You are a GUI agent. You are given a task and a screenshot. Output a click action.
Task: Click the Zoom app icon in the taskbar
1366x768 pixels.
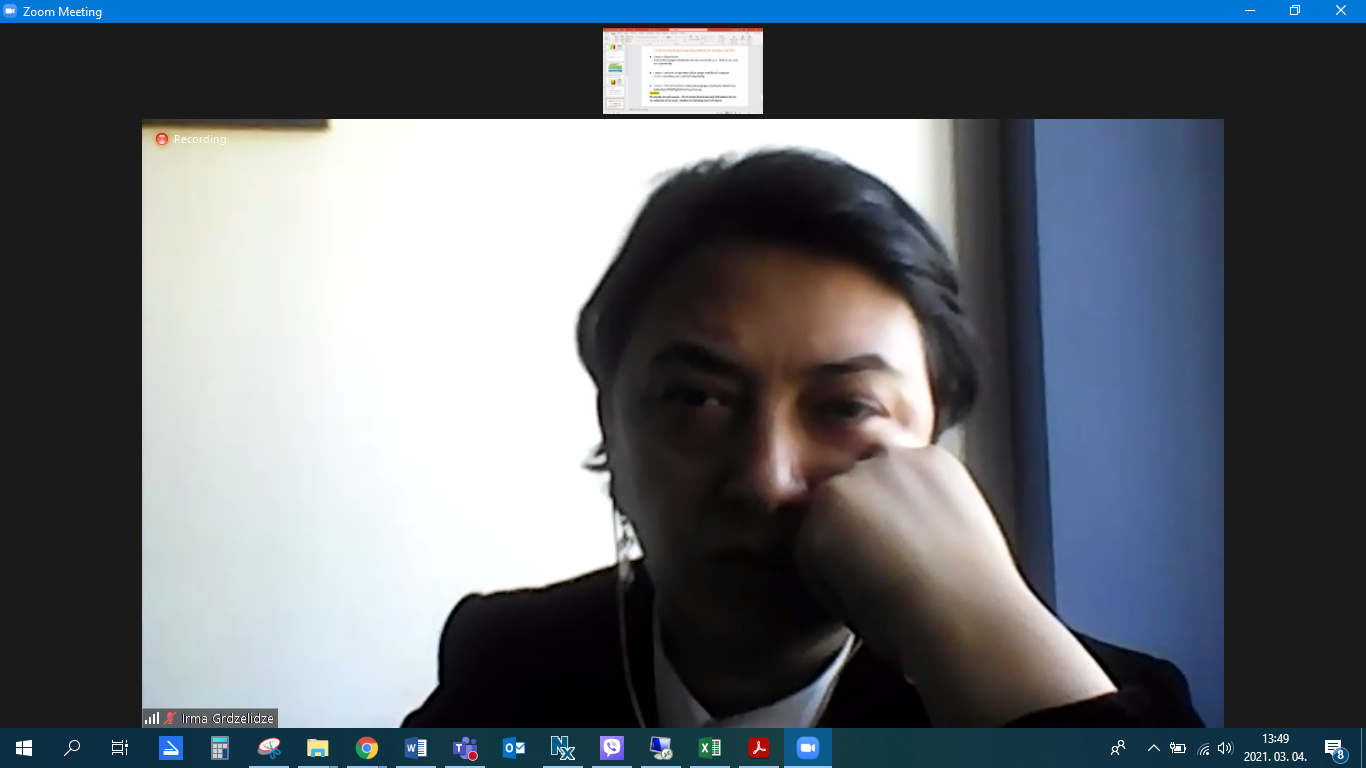[807, 748]
